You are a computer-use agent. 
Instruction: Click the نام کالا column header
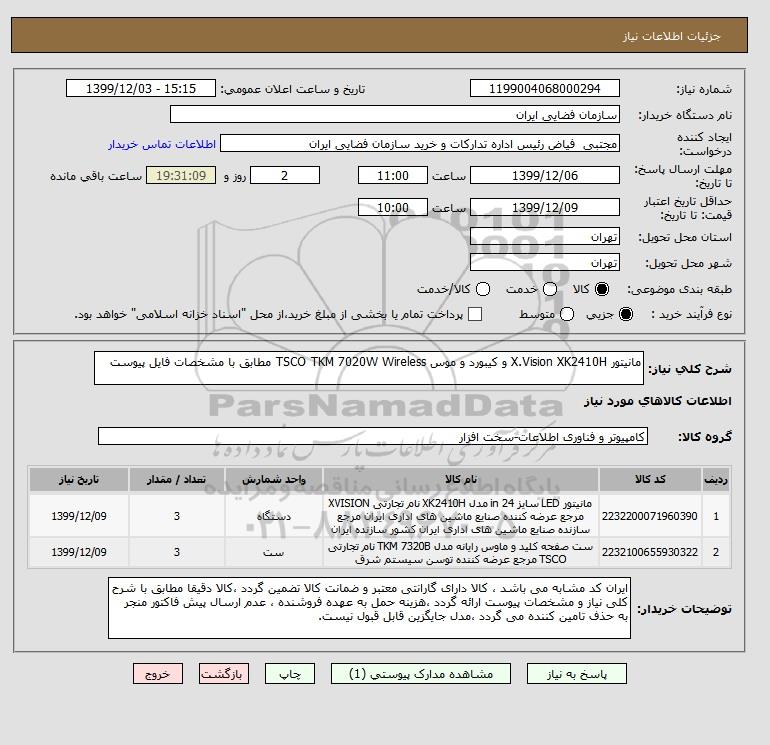461,479
